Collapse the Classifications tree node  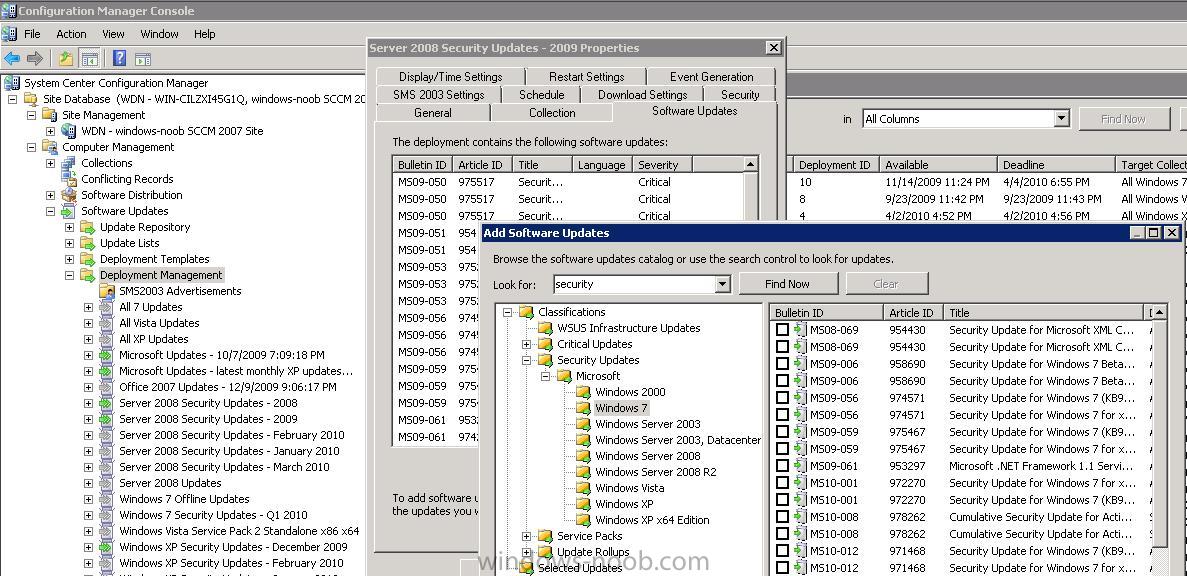pos(508,312)
